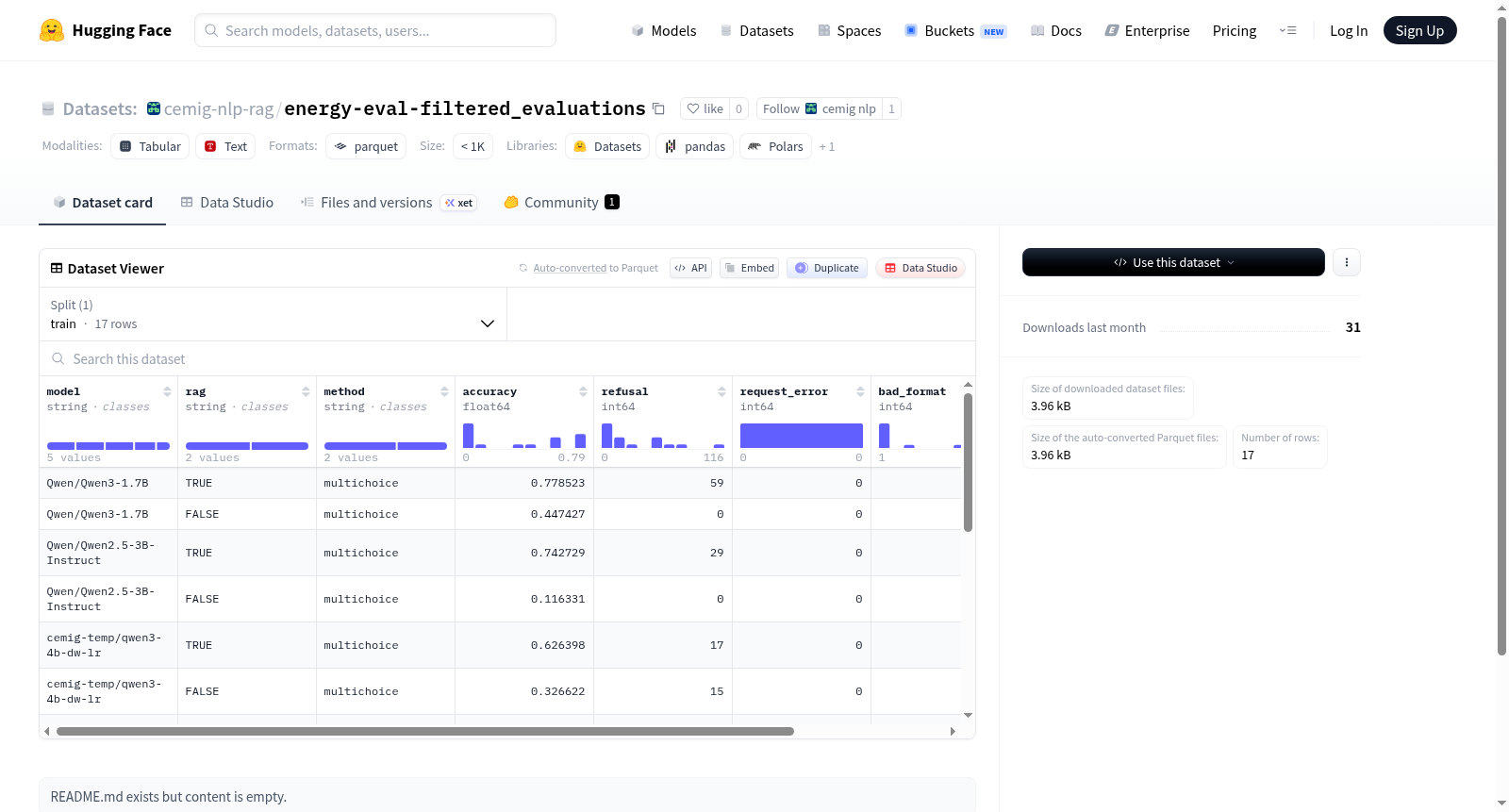Focus the Search models, datasets, users field
Viewport: 1509px width, 812px height.
pos(375,30)
